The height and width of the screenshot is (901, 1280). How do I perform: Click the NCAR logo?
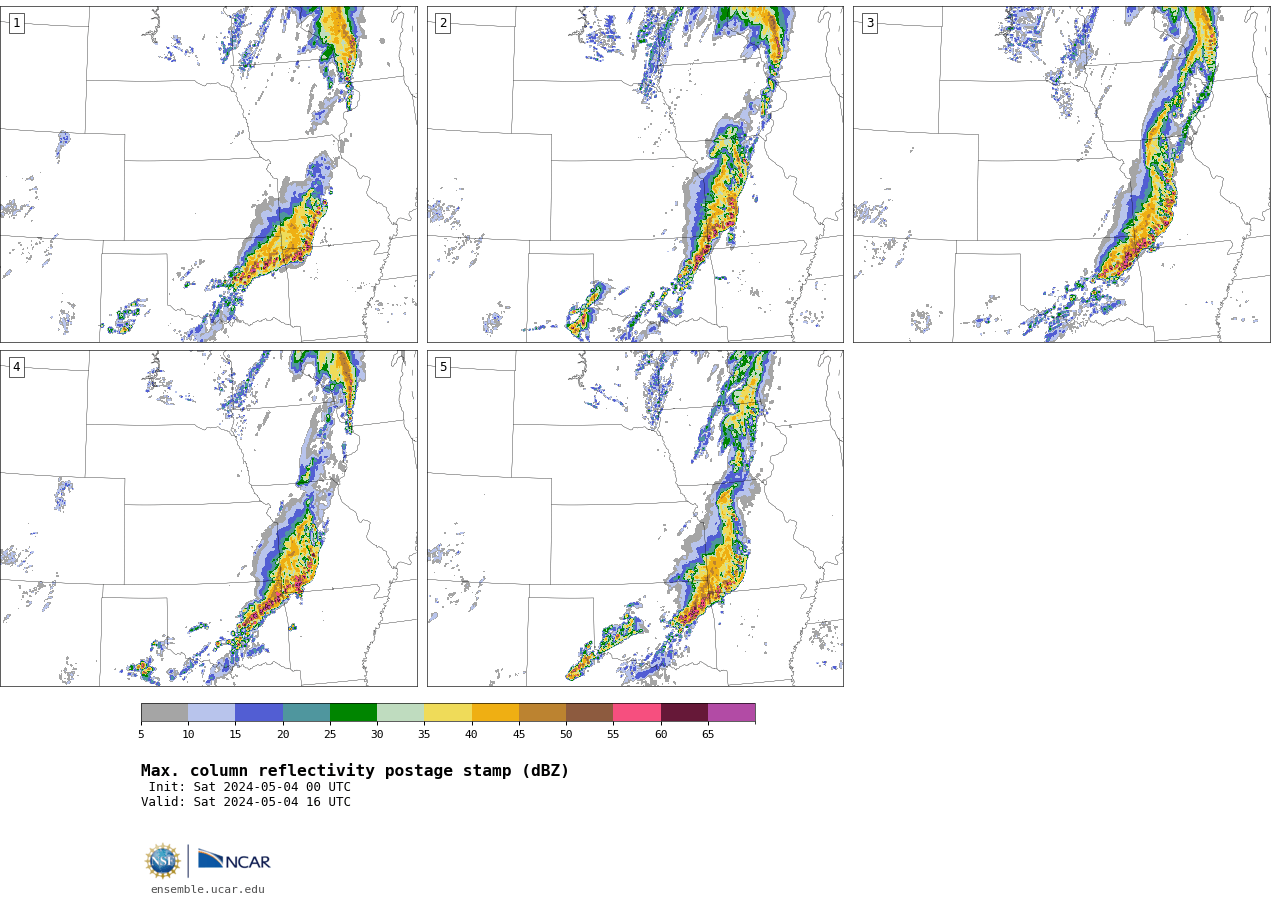click(x=234, y=860)
